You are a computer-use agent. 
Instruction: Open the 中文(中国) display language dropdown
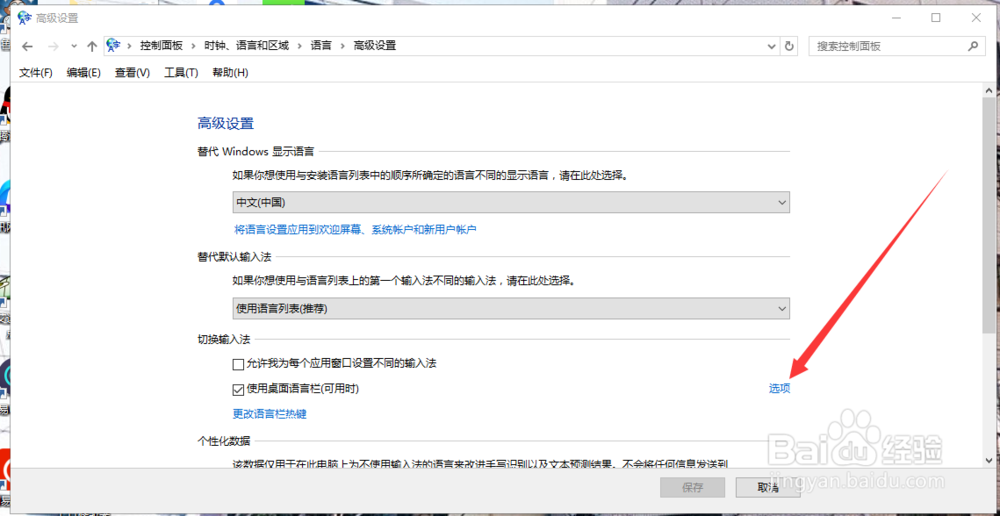(511, 202)
